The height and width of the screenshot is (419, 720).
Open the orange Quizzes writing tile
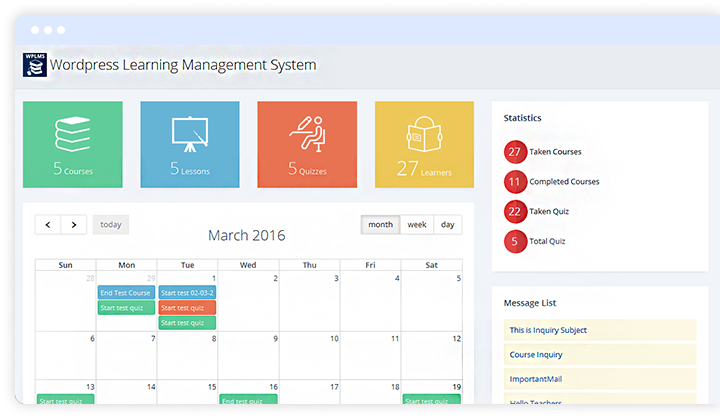pyautogui.click(x=307, y=144)
